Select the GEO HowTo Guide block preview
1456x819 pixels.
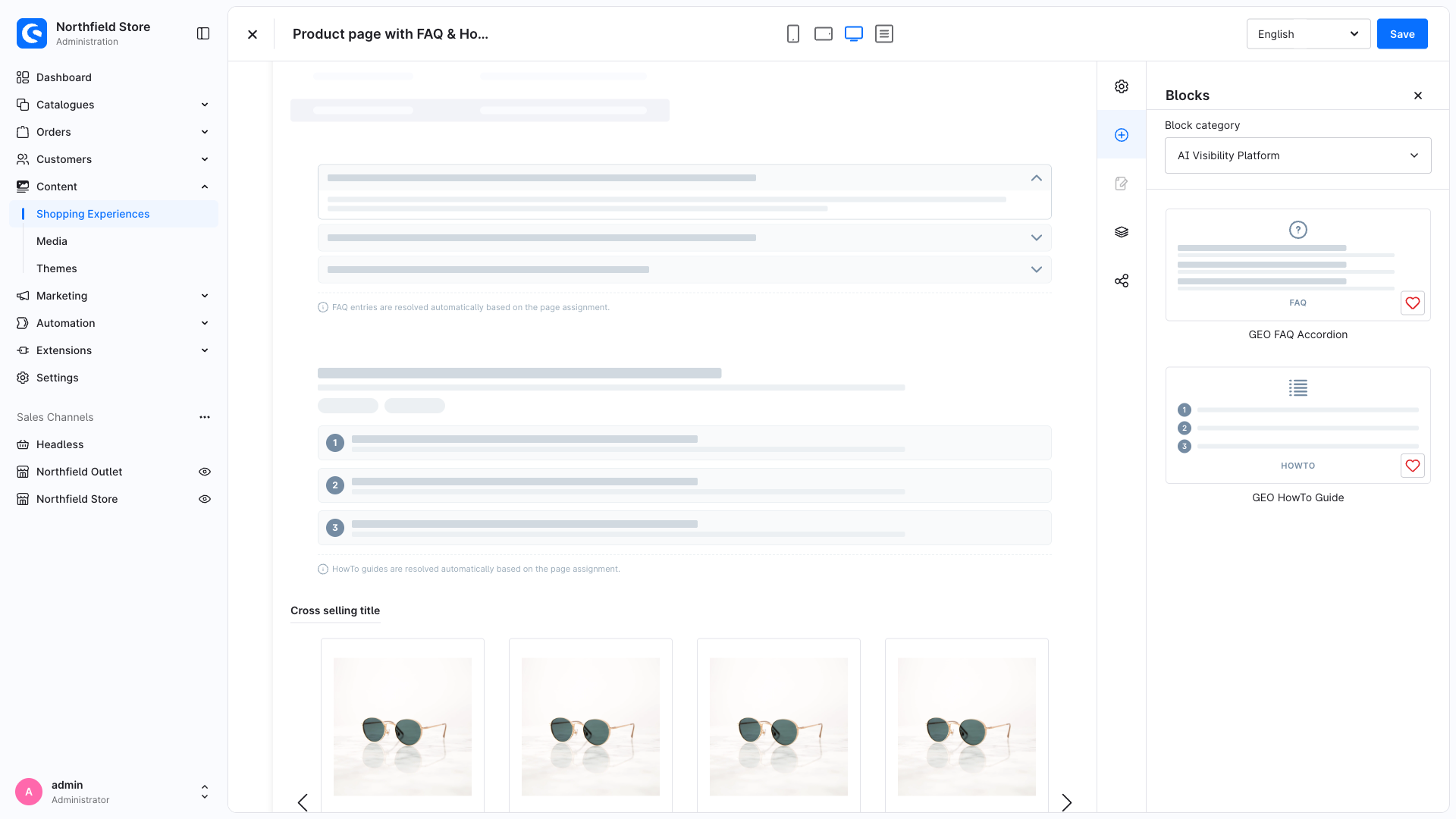click(1298, 425)
